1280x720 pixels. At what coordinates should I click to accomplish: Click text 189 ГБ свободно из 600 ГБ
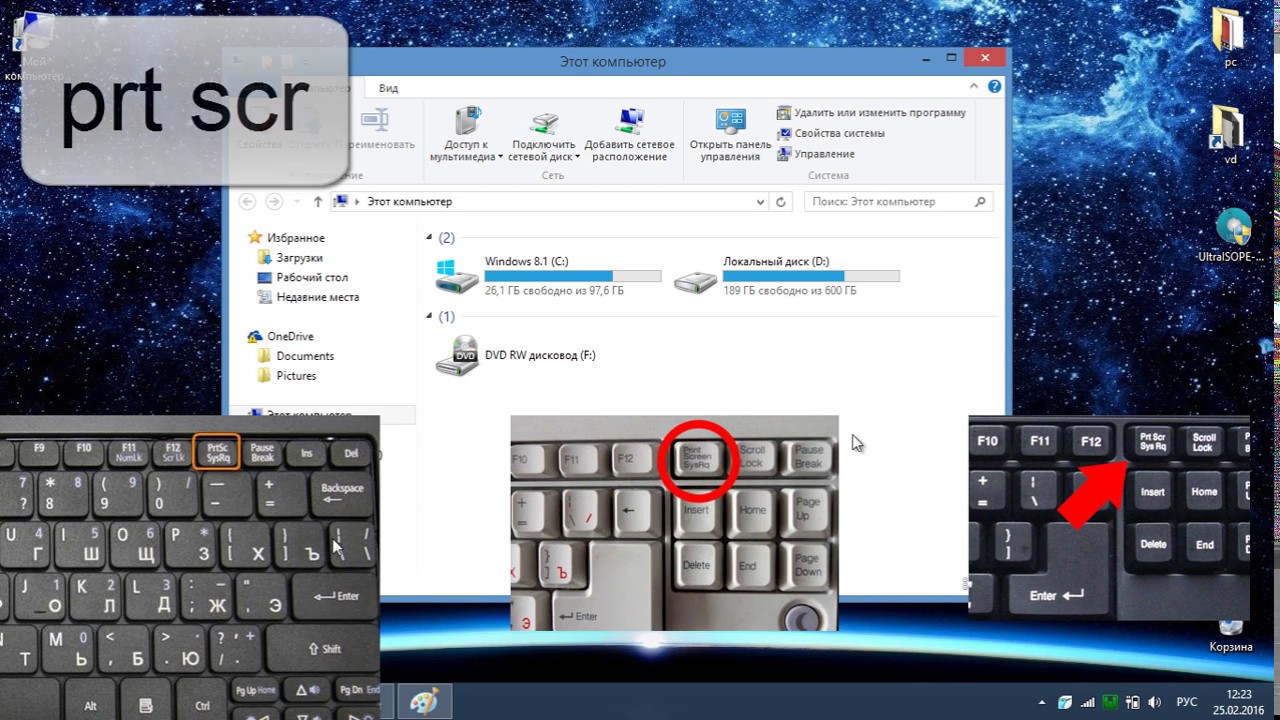(x=790, y=291)
